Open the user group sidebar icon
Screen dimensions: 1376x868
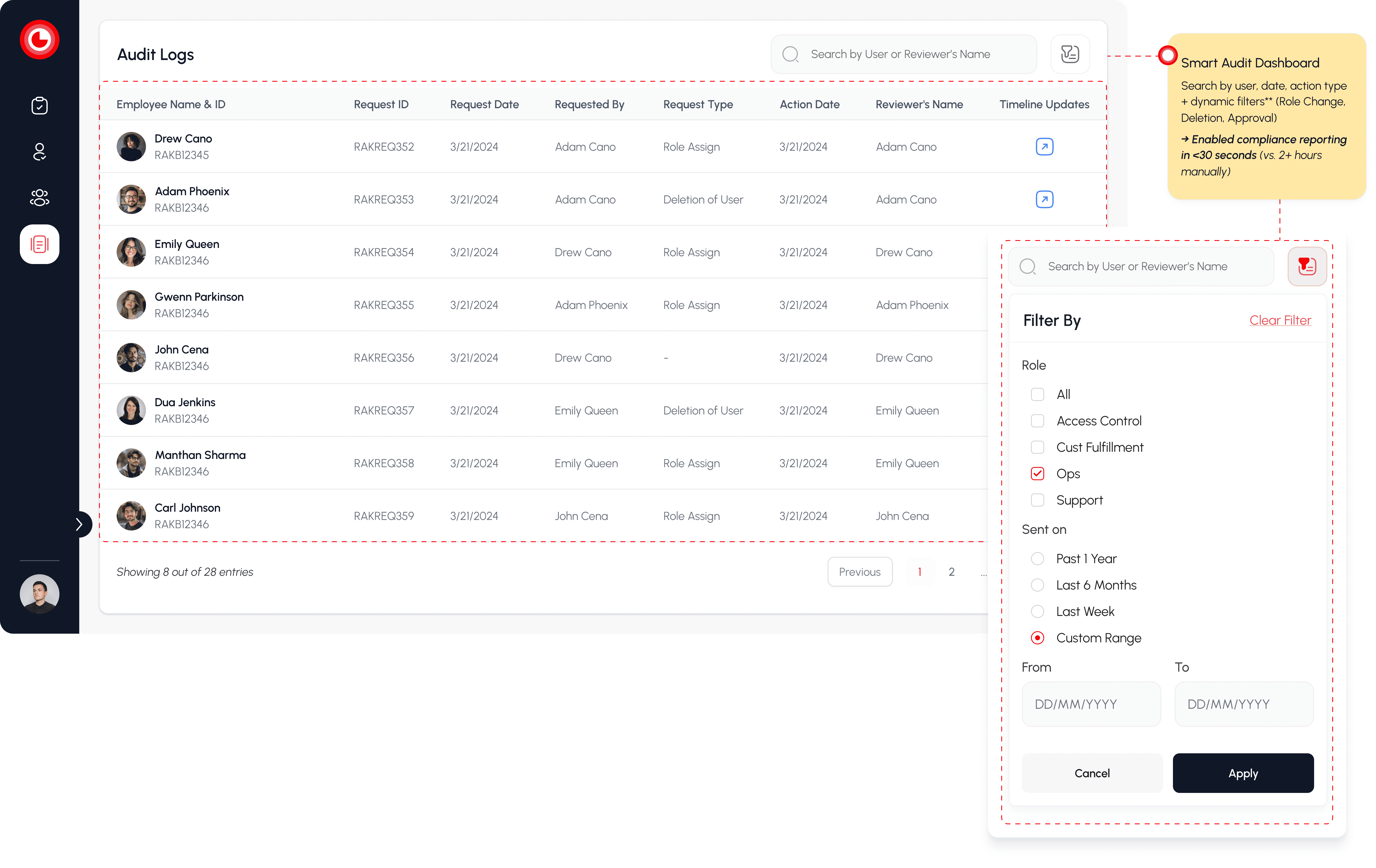[x=39, y=198]
